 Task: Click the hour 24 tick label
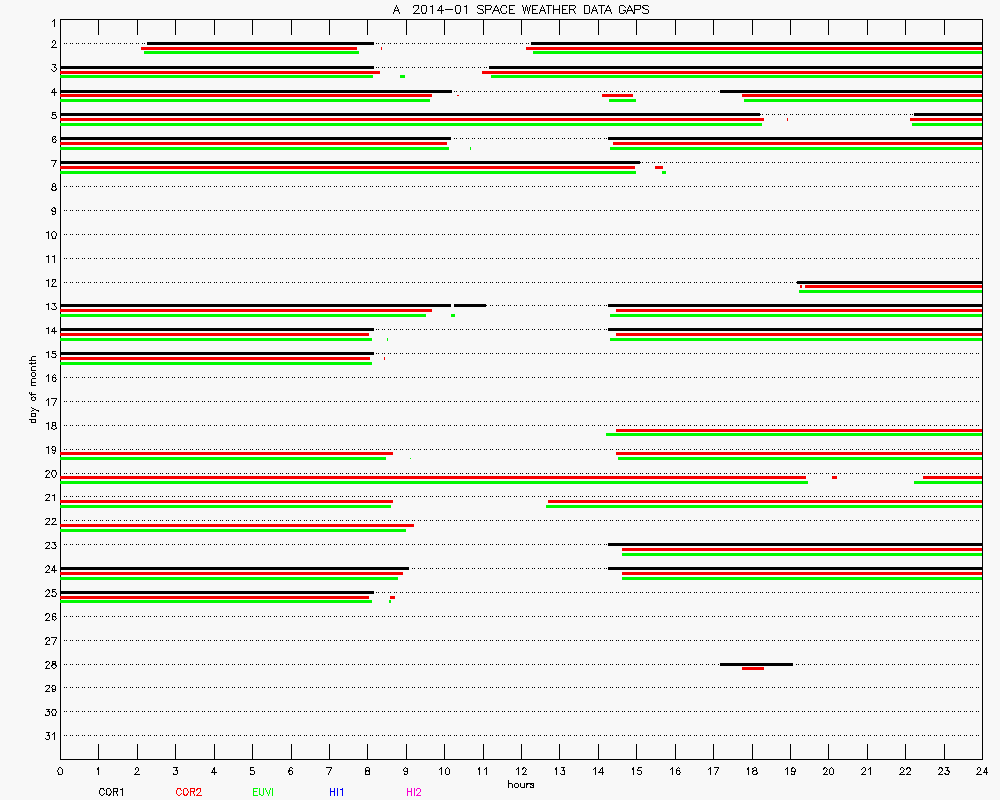point(981,771)
